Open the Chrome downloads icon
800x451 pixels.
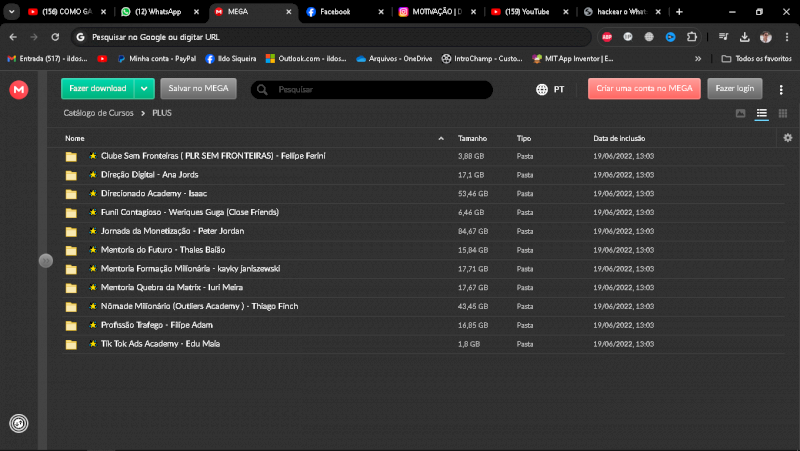click(x=744, y=37)
